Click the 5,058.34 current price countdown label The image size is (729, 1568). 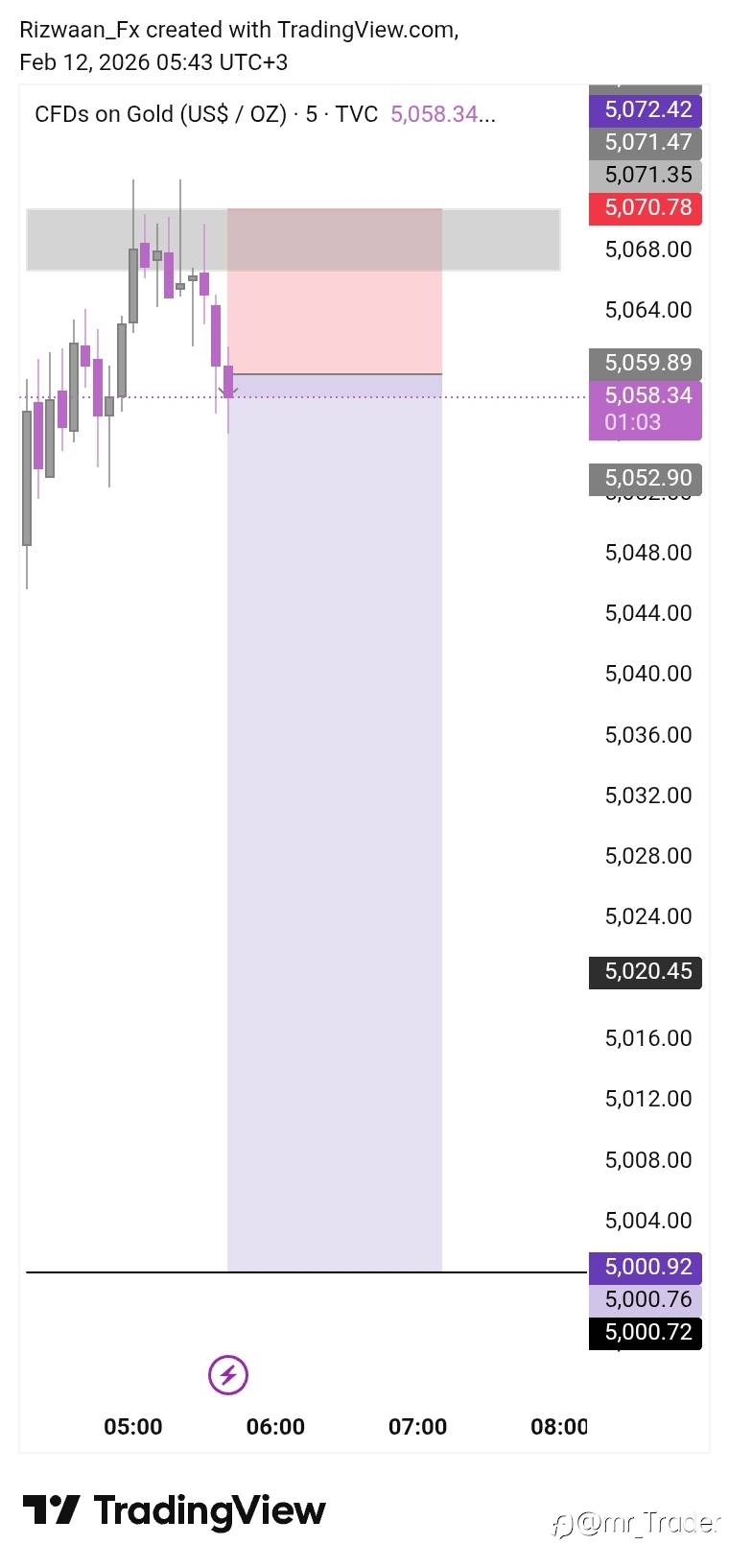click(x=646, y=408)
